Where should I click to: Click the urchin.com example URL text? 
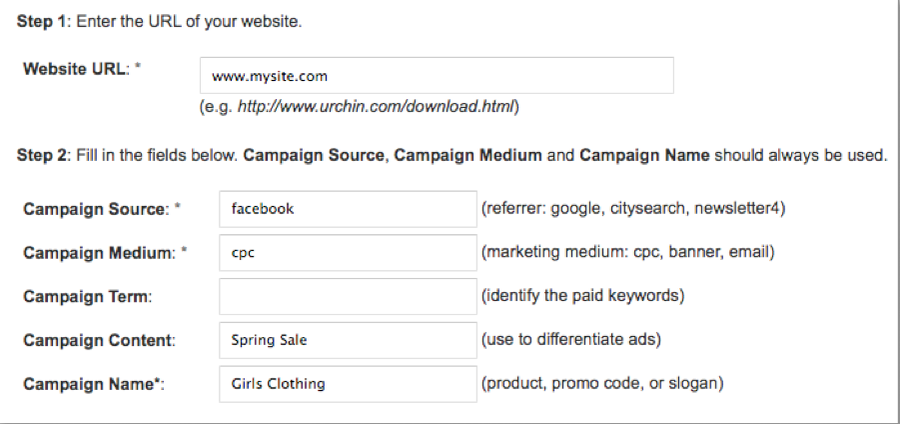pos(359,106)
